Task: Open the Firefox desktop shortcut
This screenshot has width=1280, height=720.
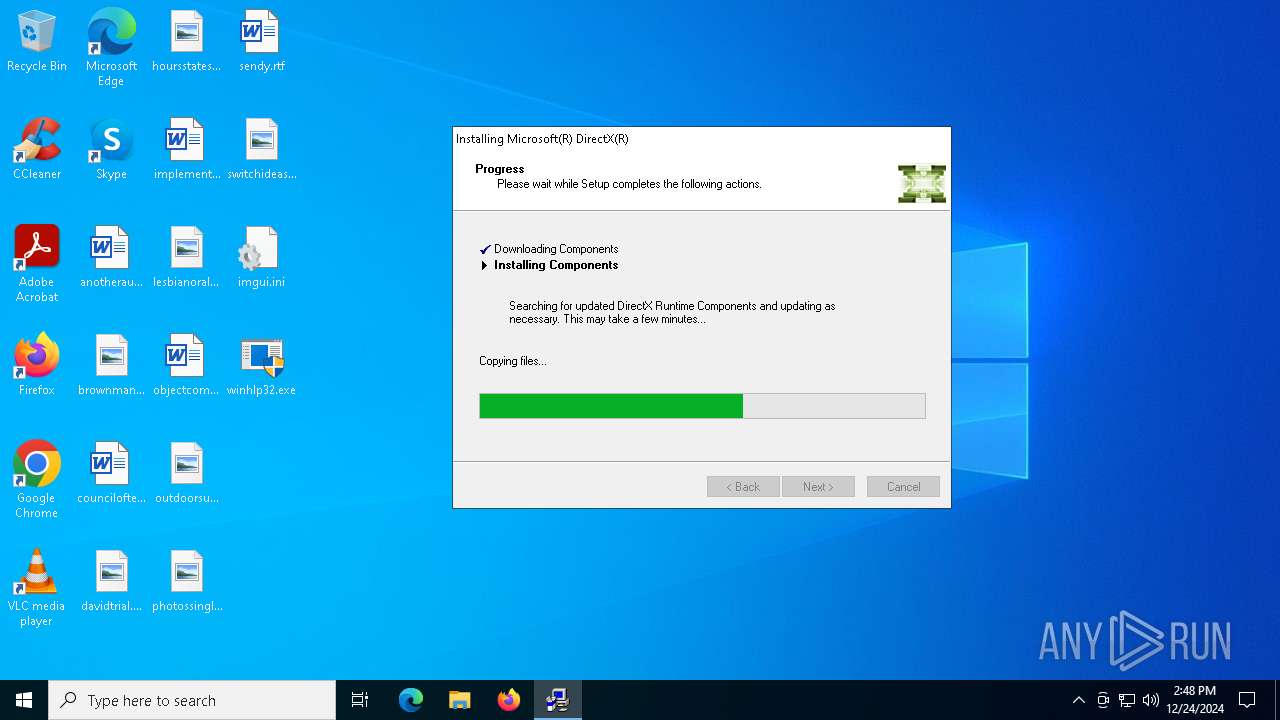Action: pyautogui.click(x=37, y=366)
